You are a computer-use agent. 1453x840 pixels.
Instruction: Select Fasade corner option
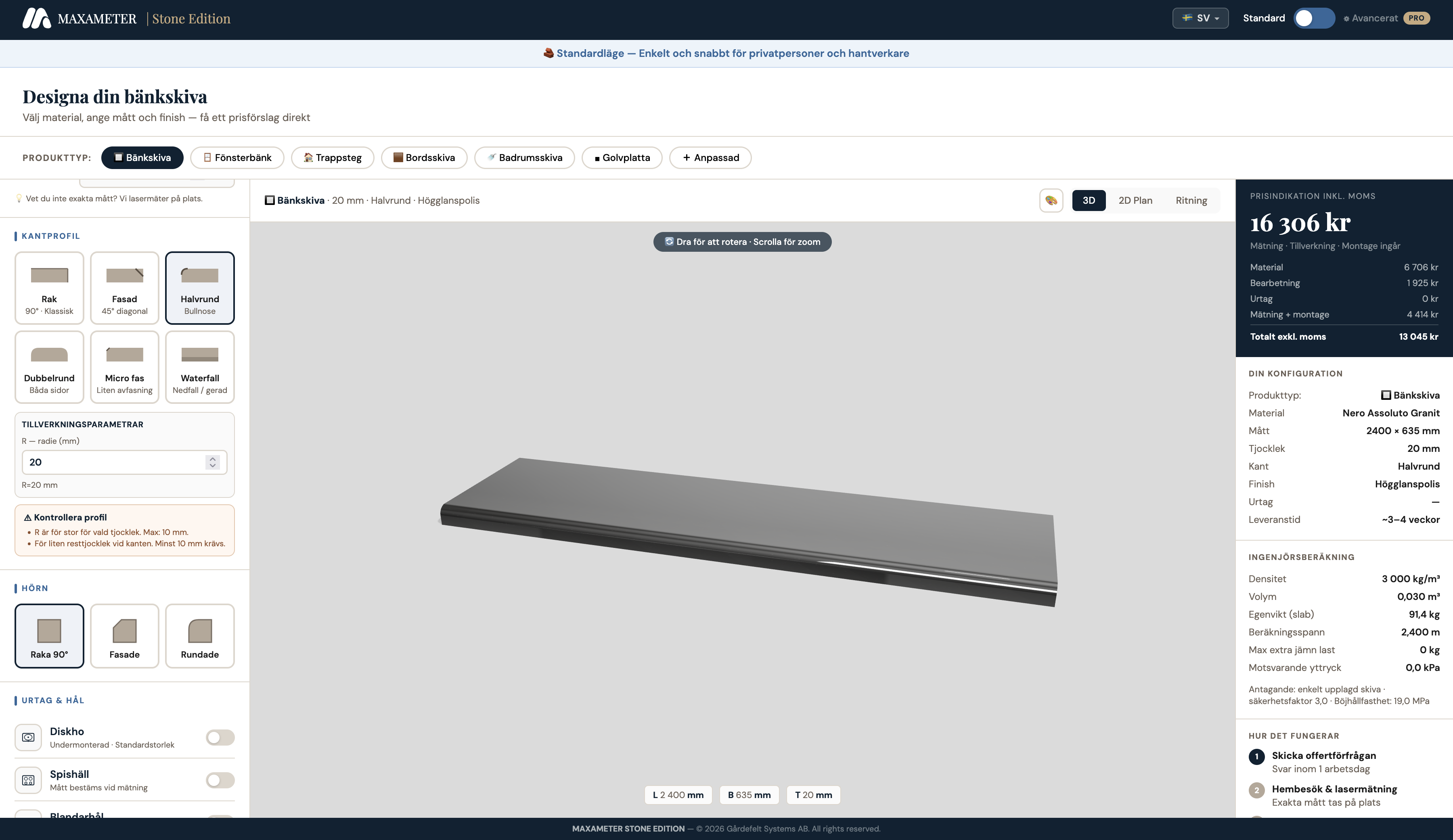click(125, 636)
